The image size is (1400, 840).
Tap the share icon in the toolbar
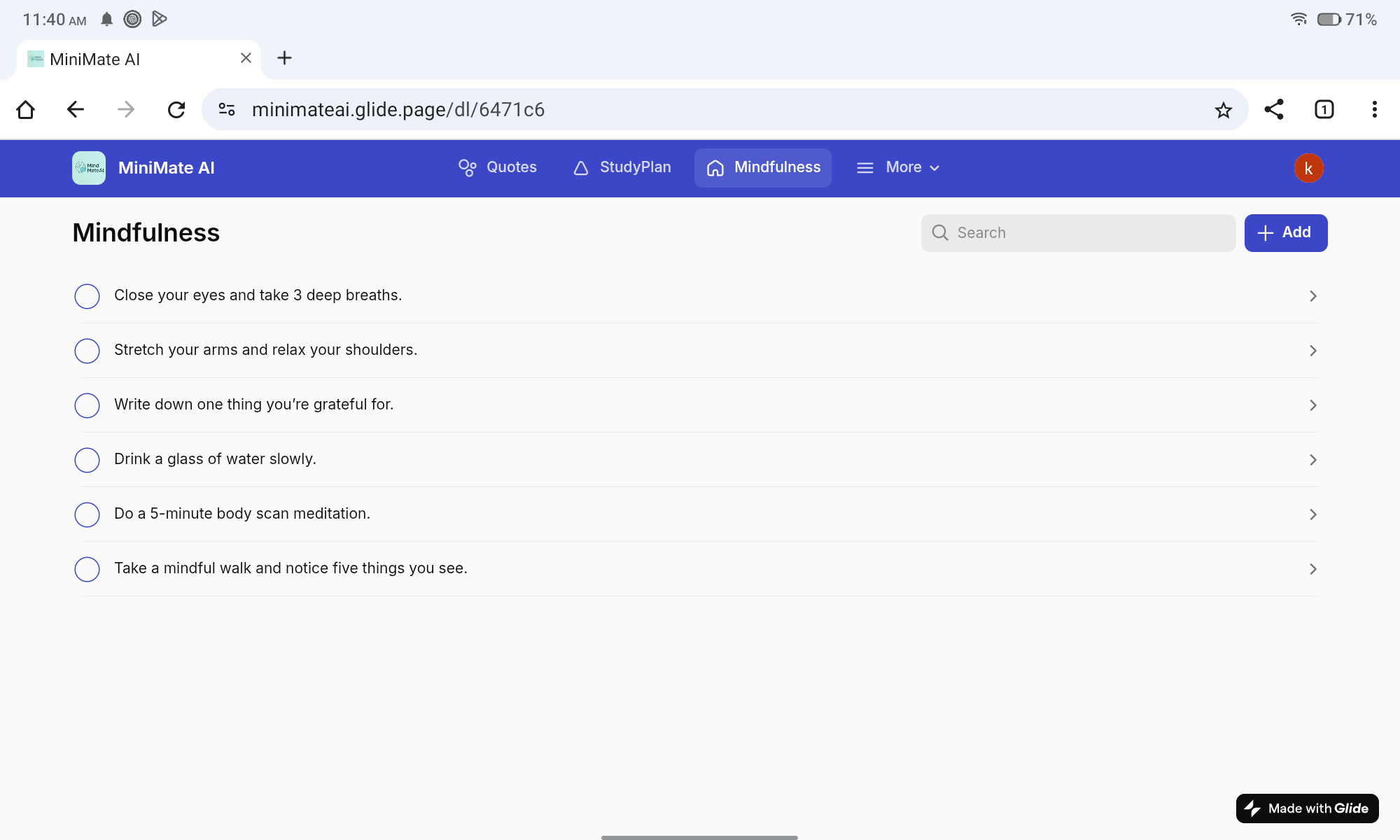(x=1274, y=110)
